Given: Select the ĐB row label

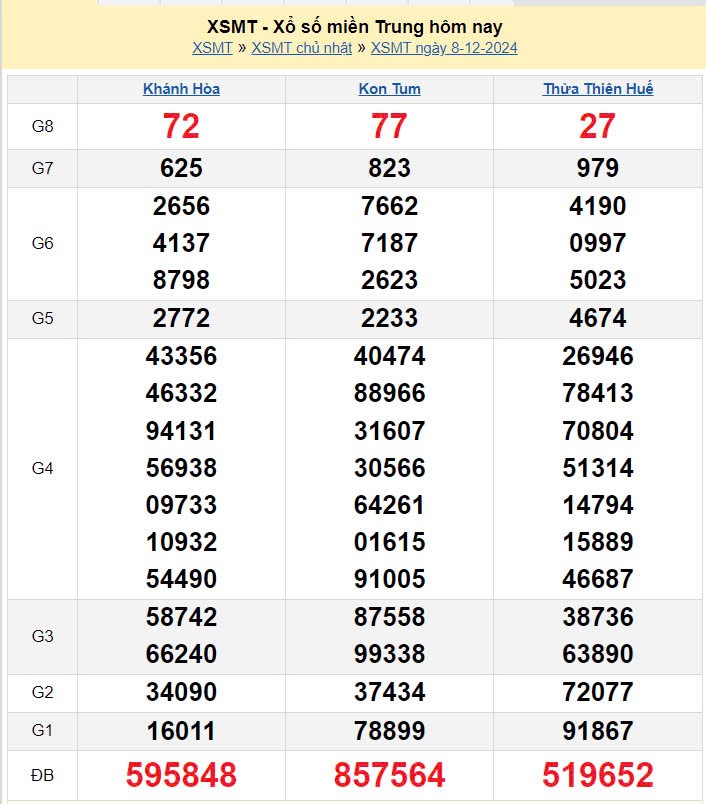Looking at the screenshot, I should [42, 774].
